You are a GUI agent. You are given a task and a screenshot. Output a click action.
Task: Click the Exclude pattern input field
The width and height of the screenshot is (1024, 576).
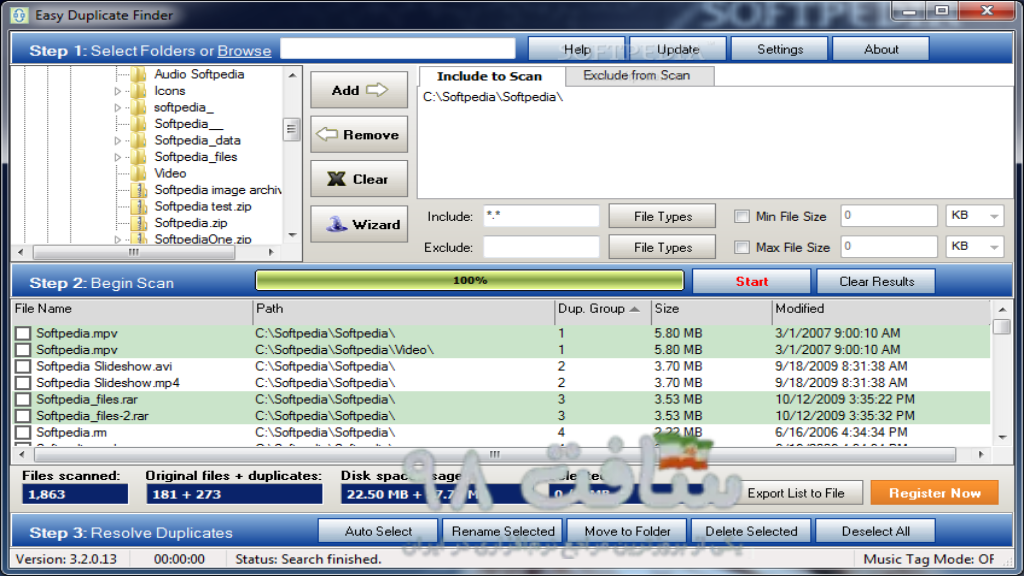(x=541, y=248)
